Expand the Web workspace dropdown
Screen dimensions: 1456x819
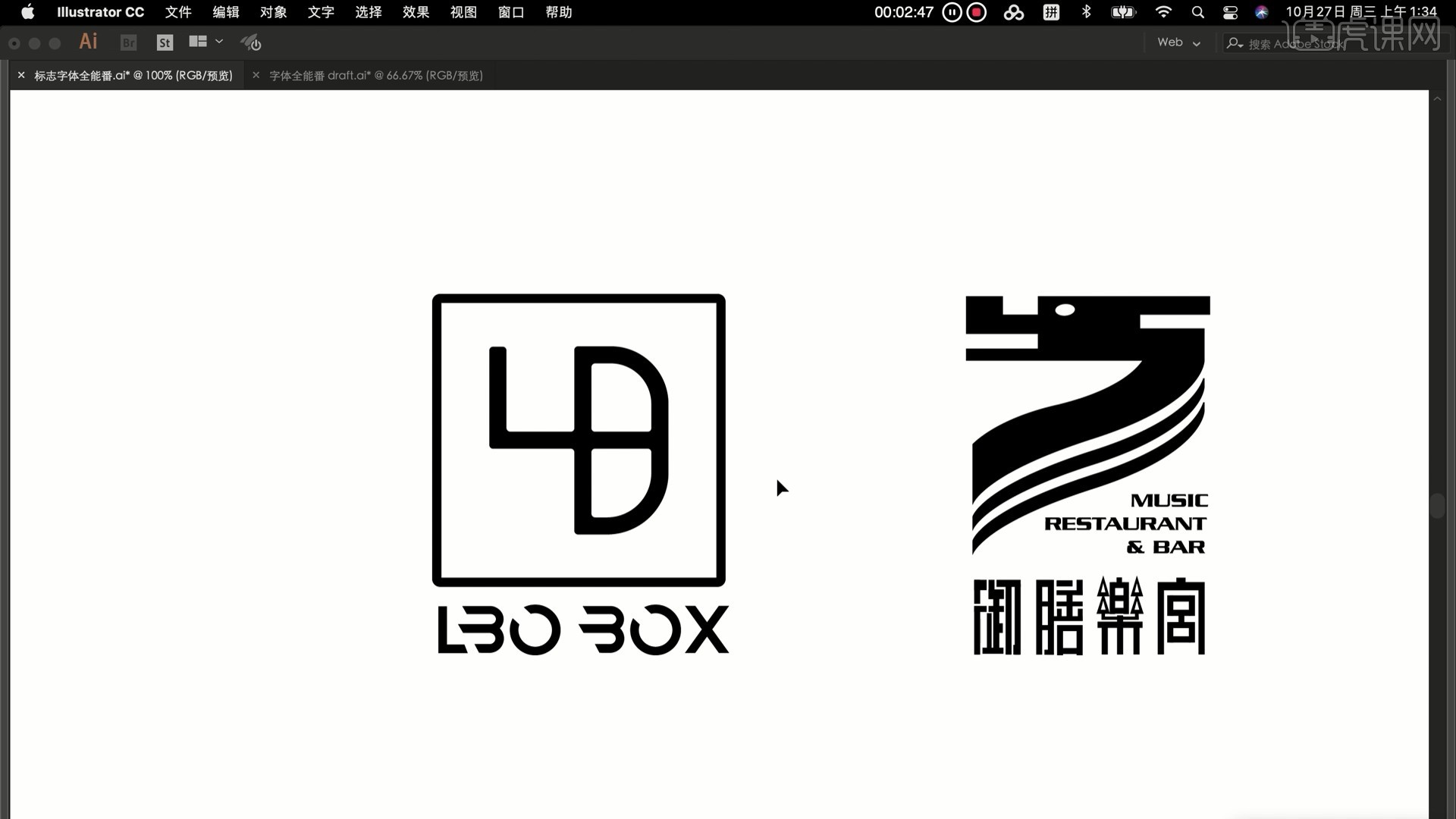pos(1178,42)
